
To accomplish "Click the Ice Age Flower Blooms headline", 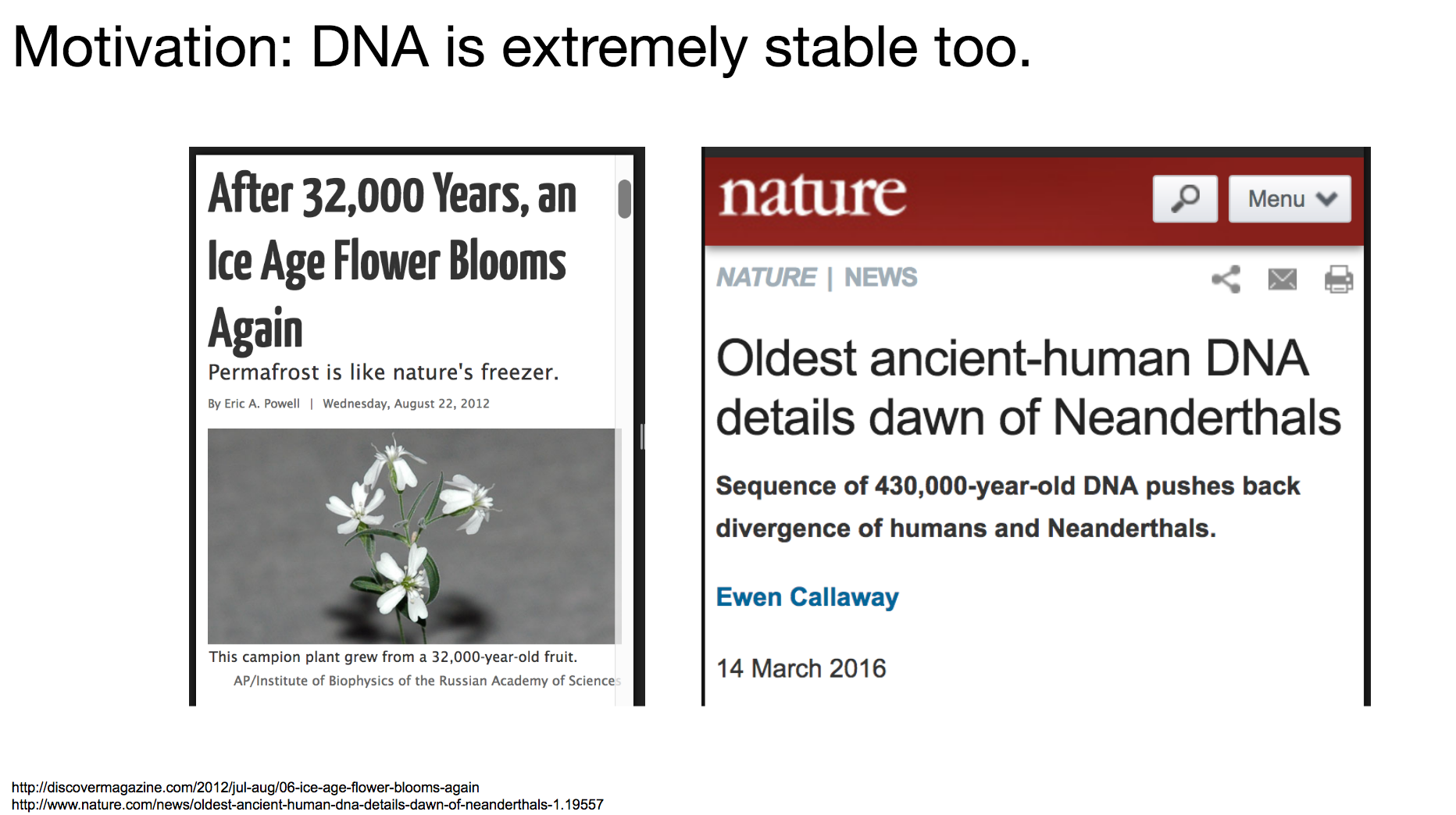I will 392,260.
